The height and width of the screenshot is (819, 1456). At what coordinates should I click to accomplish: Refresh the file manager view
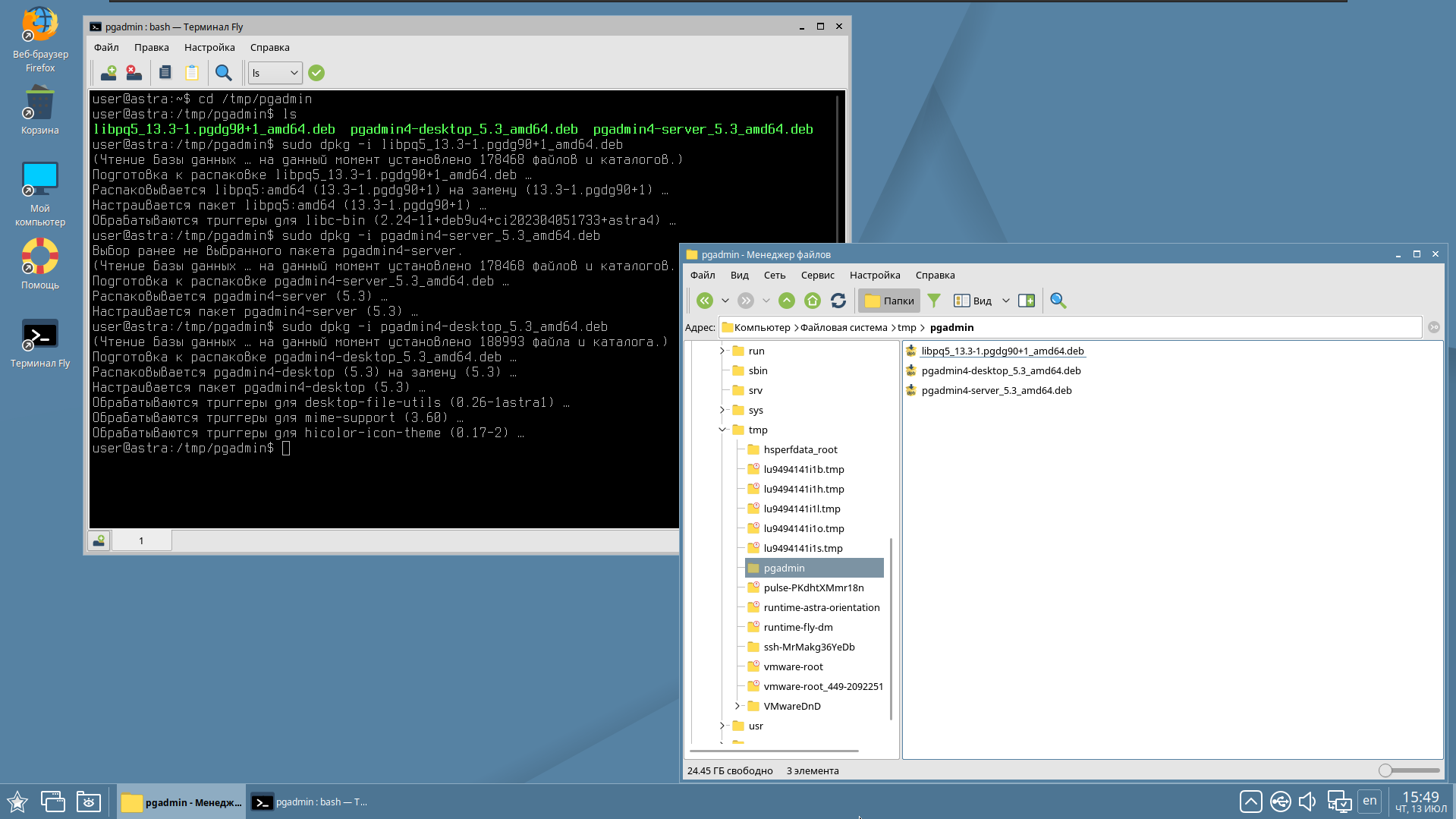838,301
